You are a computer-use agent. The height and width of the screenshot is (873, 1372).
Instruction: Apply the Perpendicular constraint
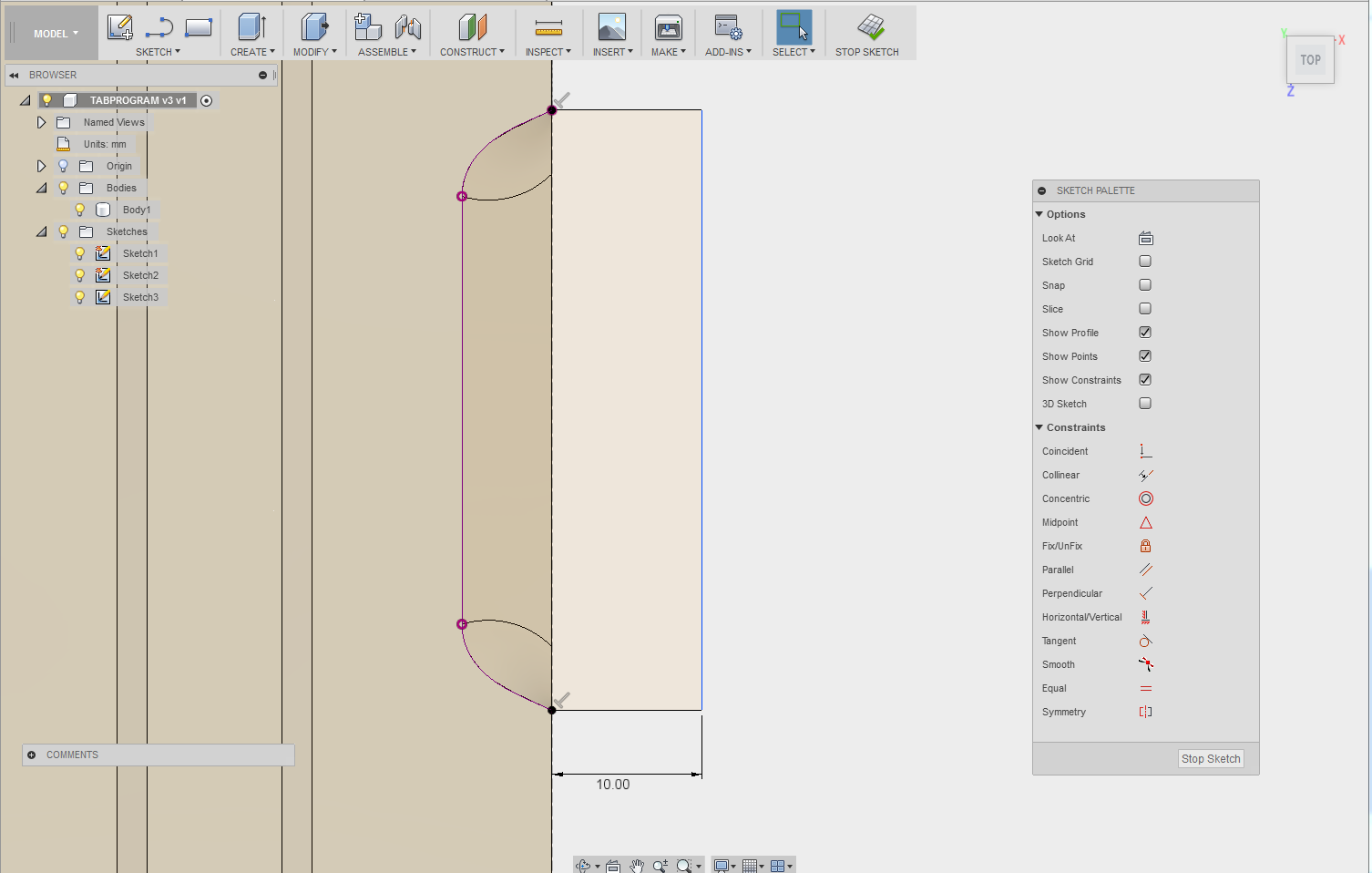click(1146, 593)
